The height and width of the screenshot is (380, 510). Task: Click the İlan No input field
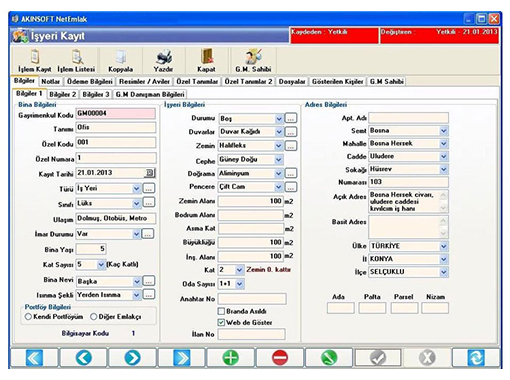point(252,334)
